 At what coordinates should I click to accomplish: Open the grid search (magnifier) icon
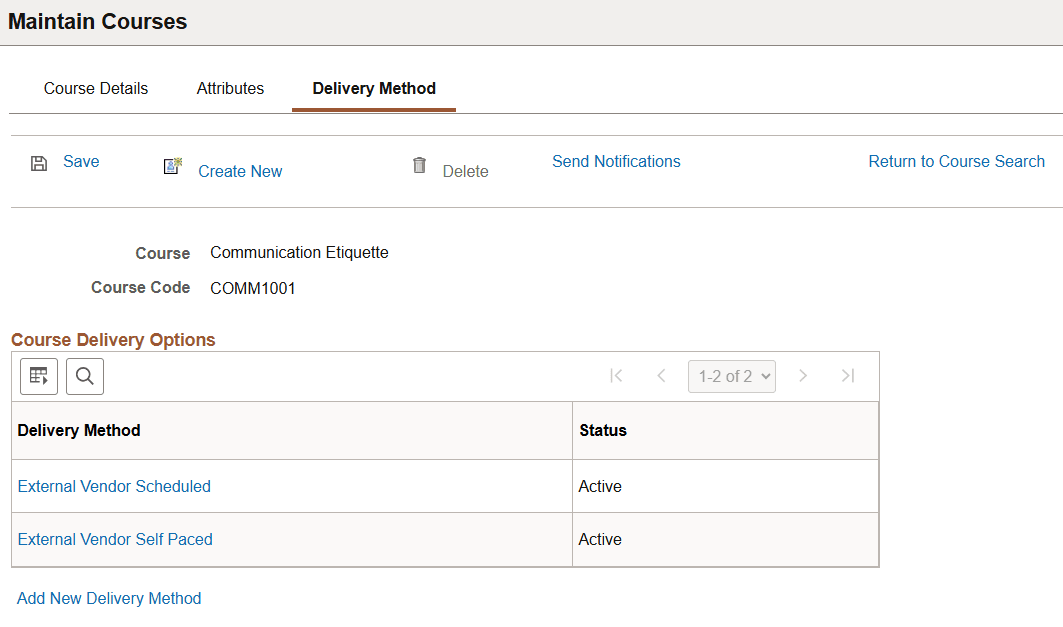[84, 376]
